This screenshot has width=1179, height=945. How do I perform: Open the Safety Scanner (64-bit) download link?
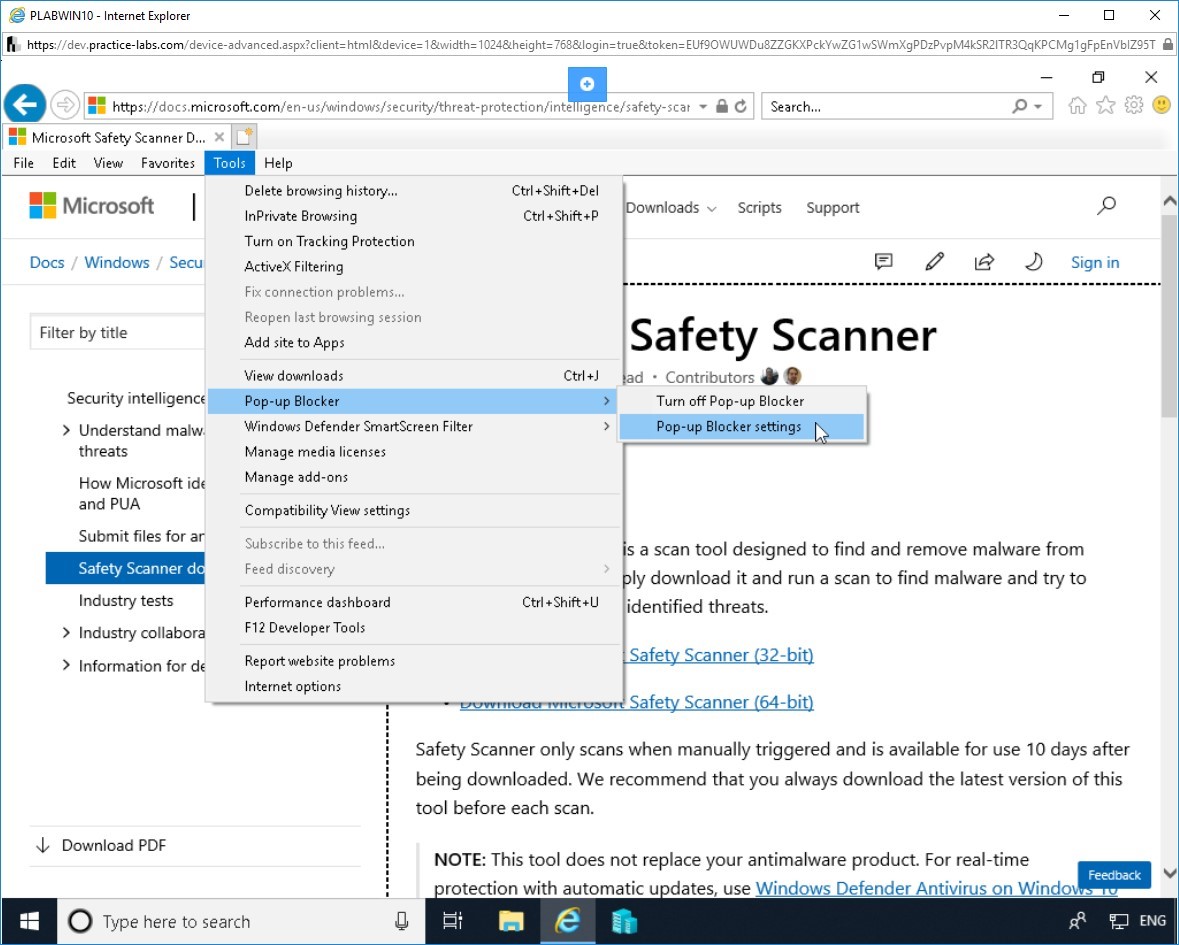tap(636, 702)
